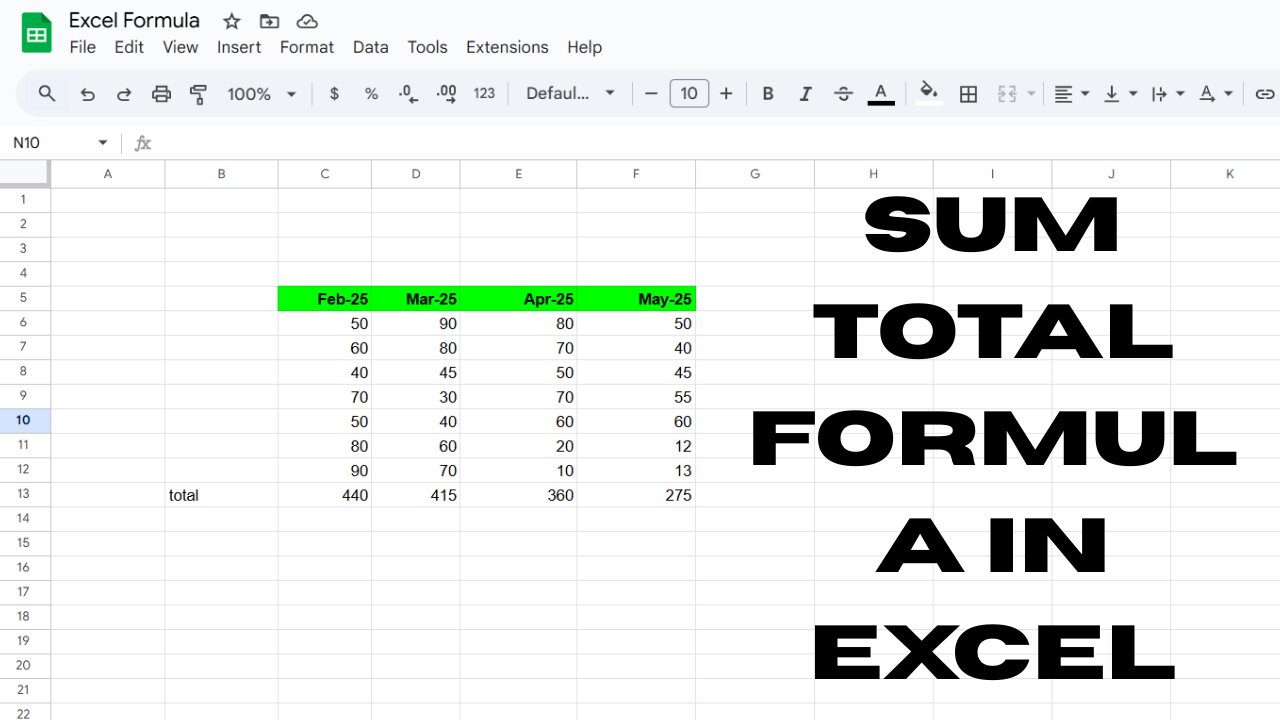
Task: Activate the paint format tool
Action: [198, 94]
